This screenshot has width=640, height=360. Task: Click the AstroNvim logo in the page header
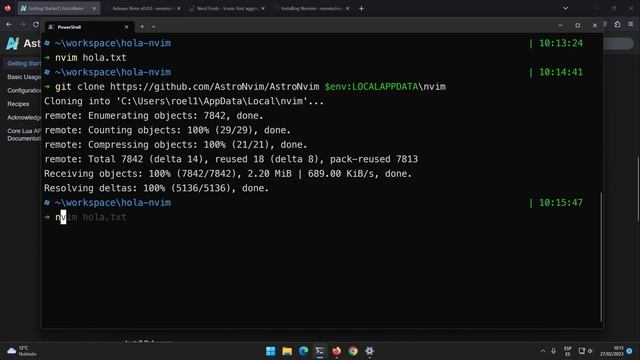[13, 43]
